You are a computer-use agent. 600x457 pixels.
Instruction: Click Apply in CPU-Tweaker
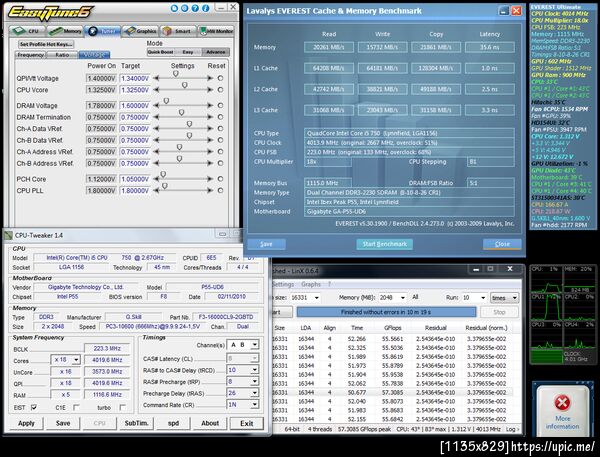(x=26, y=423)
